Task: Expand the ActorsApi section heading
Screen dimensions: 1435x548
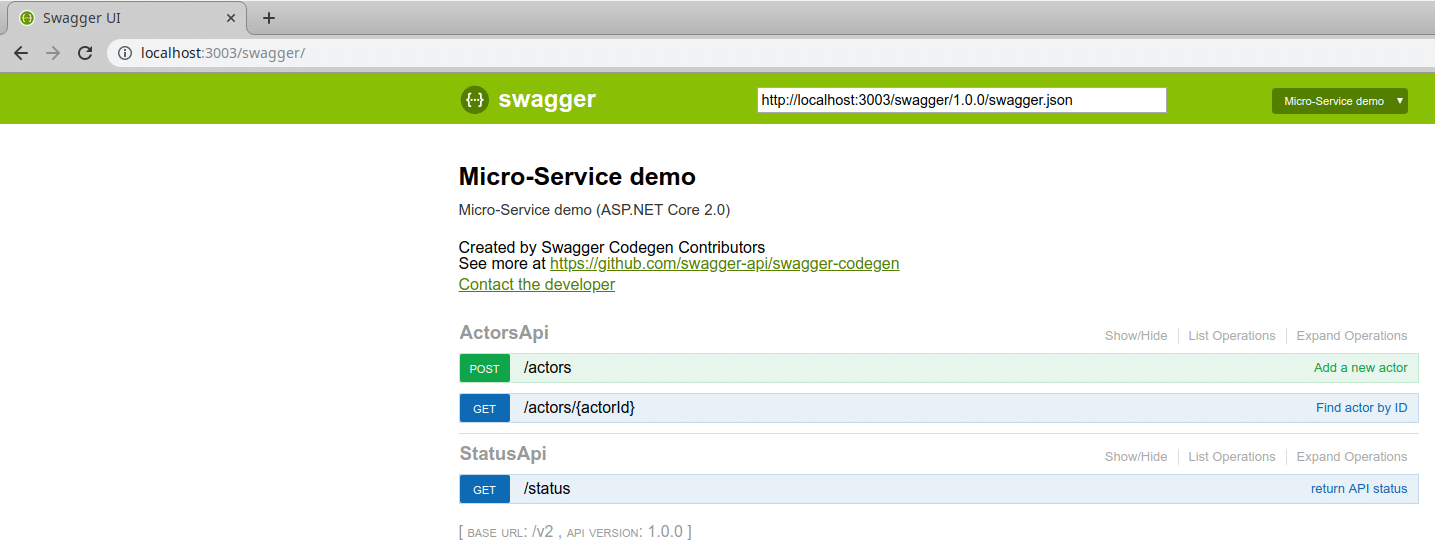Action: pos(504,332)
